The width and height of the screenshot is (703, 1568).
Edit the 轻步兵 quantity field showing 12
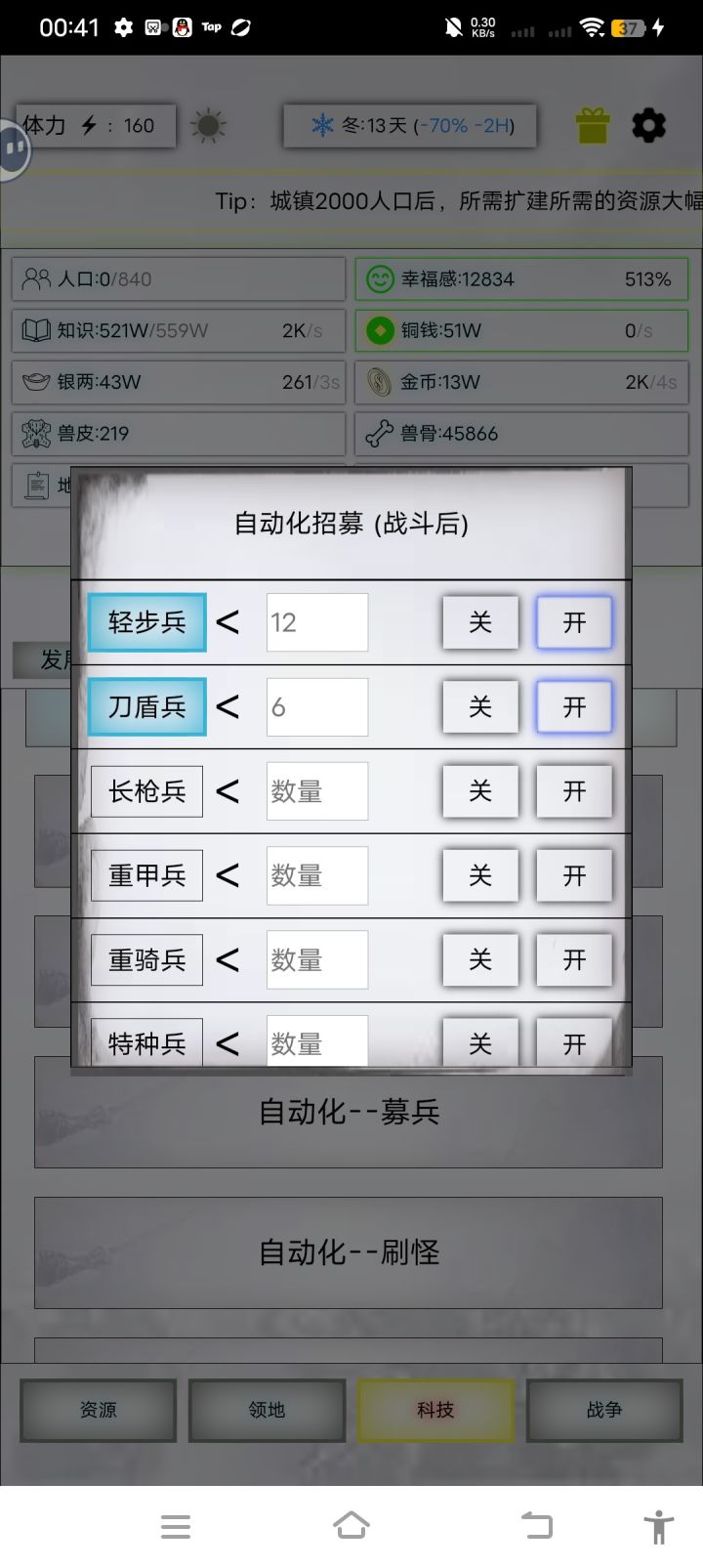point(317,622)
